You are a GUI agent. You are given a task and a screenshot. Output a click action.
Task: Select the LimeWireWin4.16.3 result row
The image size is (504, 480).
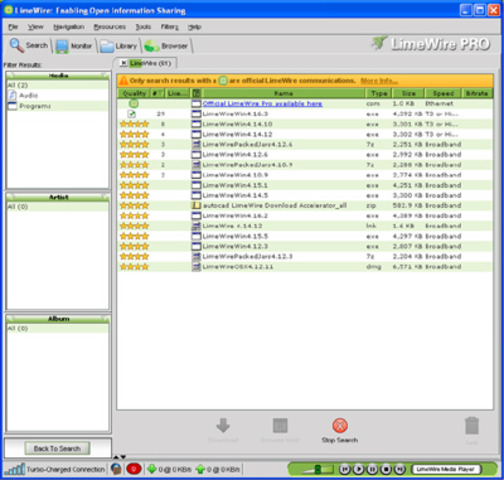305,114
